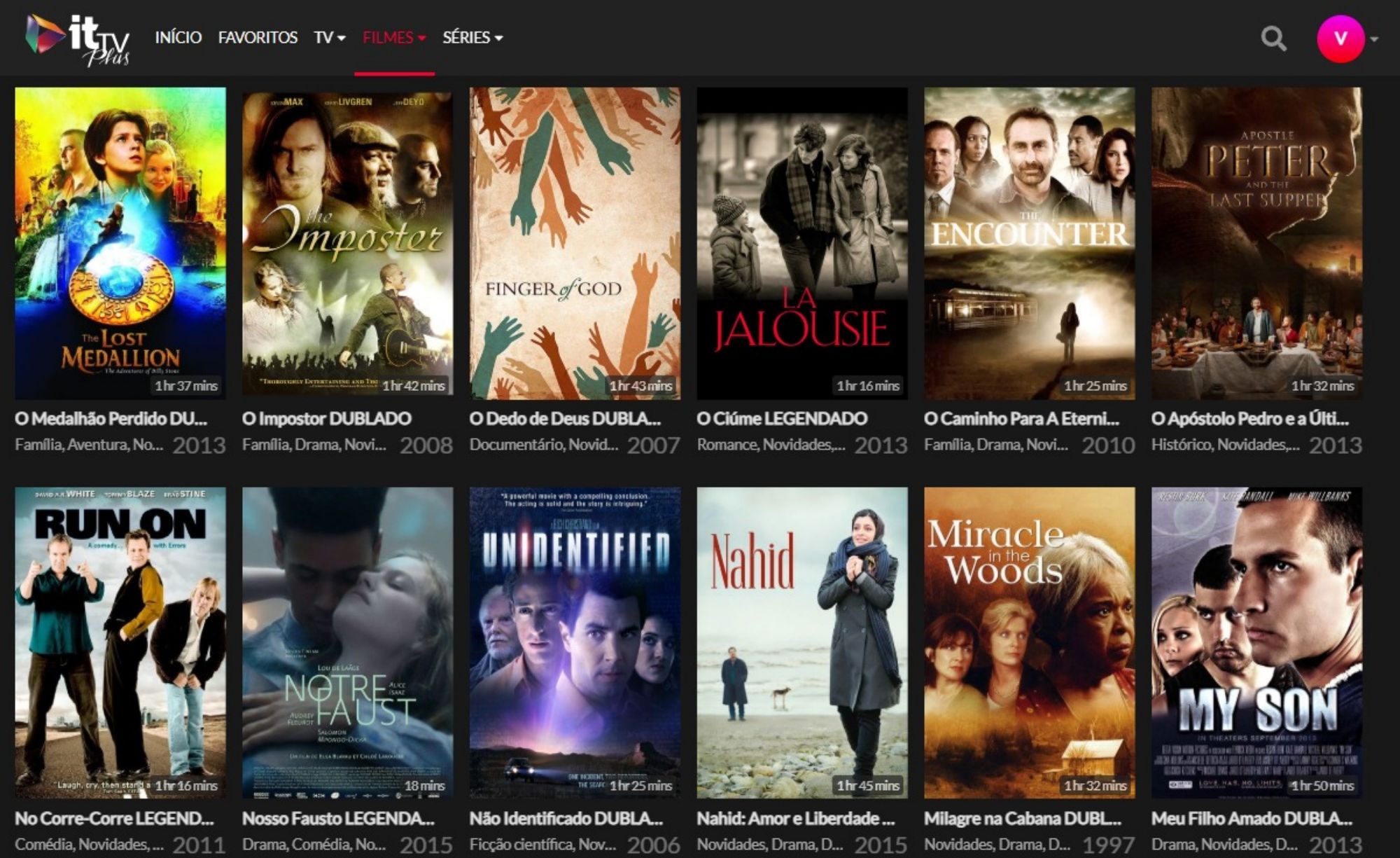
Task: Open the Séries dropdown menu
Action: click(x=472, y=38)
